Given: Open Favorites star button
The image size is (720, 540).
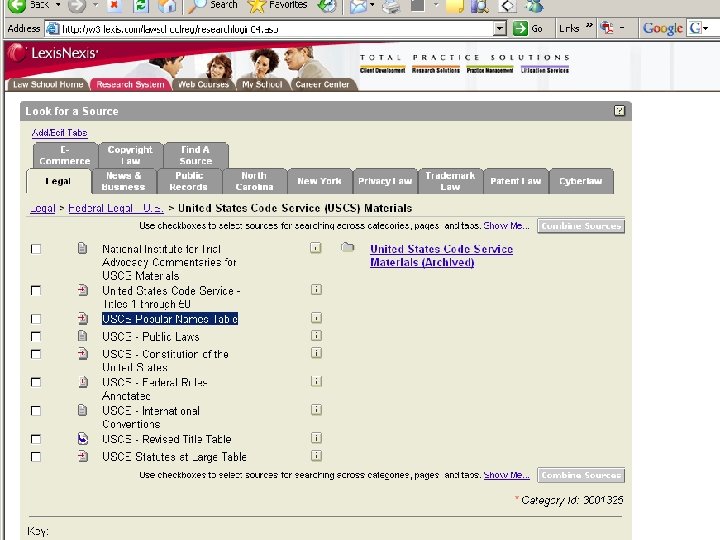Looking at the screenshot, I should [x=277, y=6].
